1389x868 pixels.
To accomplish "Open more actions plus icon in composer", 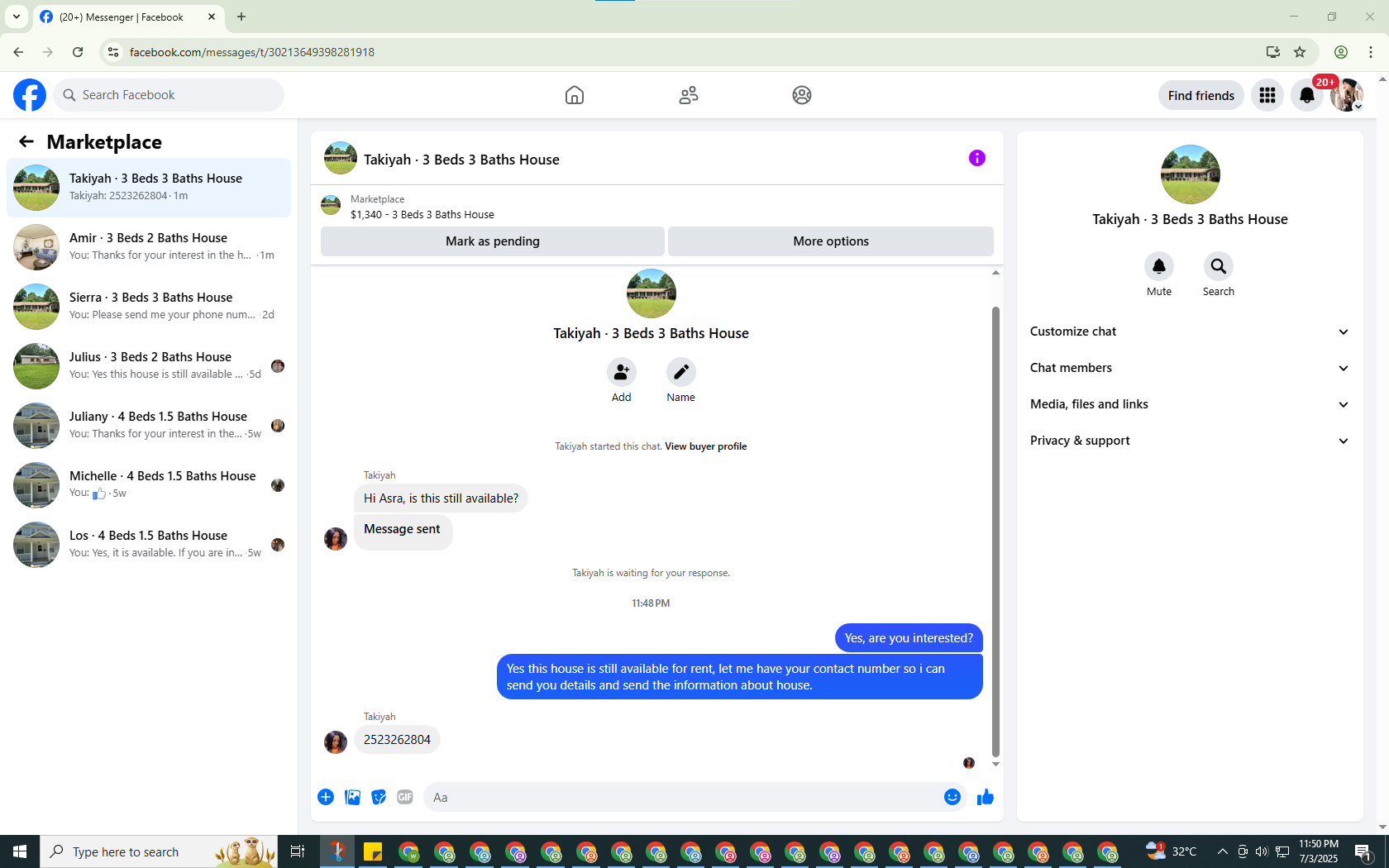I will click(326, 797).
